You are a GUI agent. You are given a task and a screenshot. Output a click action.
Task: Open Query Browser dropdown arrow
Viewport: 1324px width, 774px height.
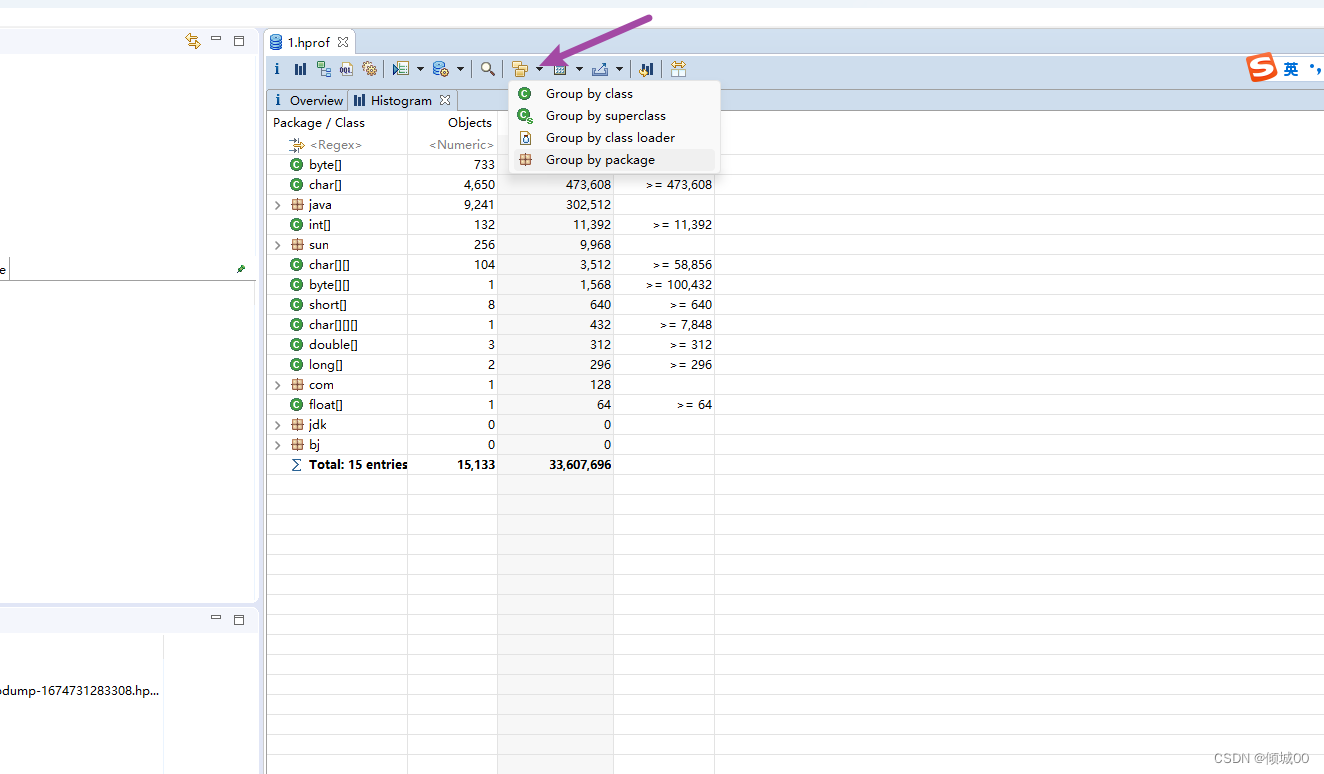(460, 69)
